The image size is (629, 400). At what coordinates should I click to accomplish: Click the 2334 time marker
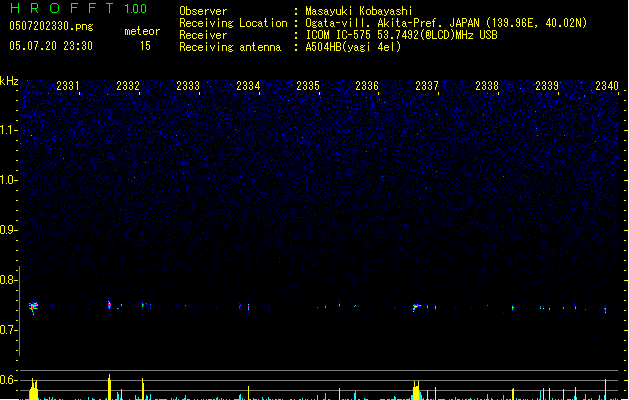(x=248, y=86)
